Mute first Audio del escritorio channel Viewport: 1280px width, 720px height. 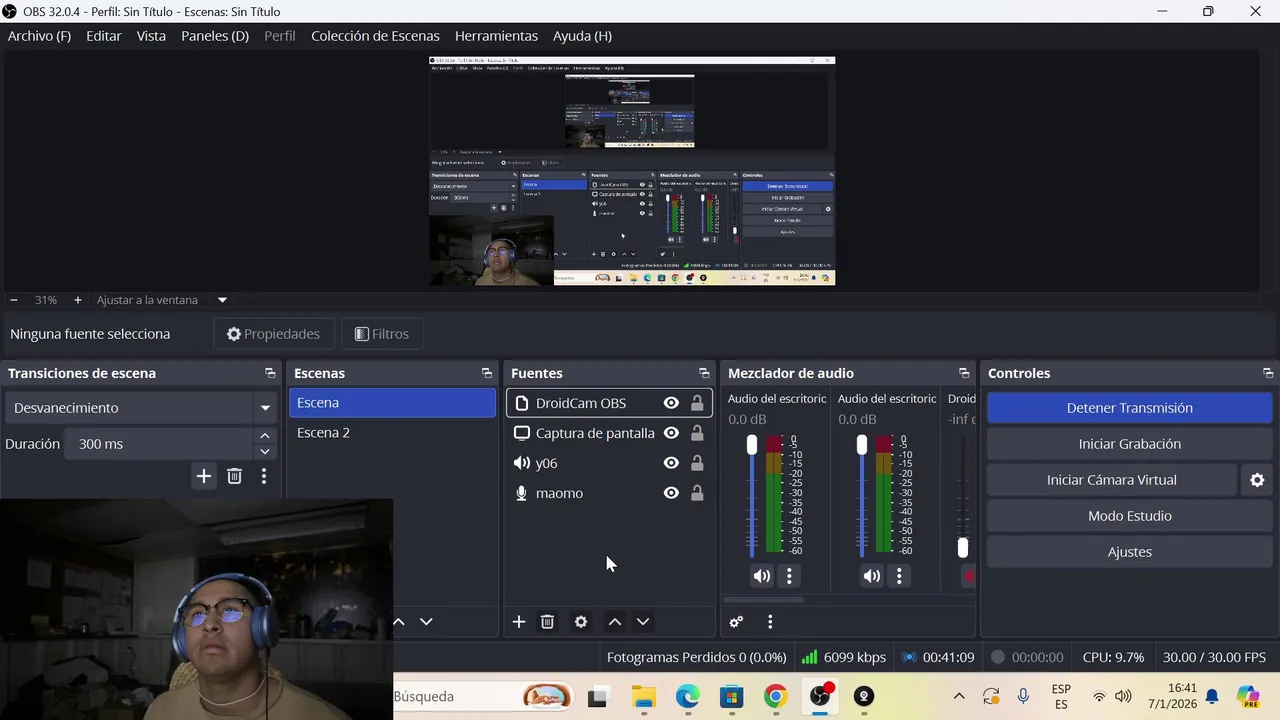762,576
